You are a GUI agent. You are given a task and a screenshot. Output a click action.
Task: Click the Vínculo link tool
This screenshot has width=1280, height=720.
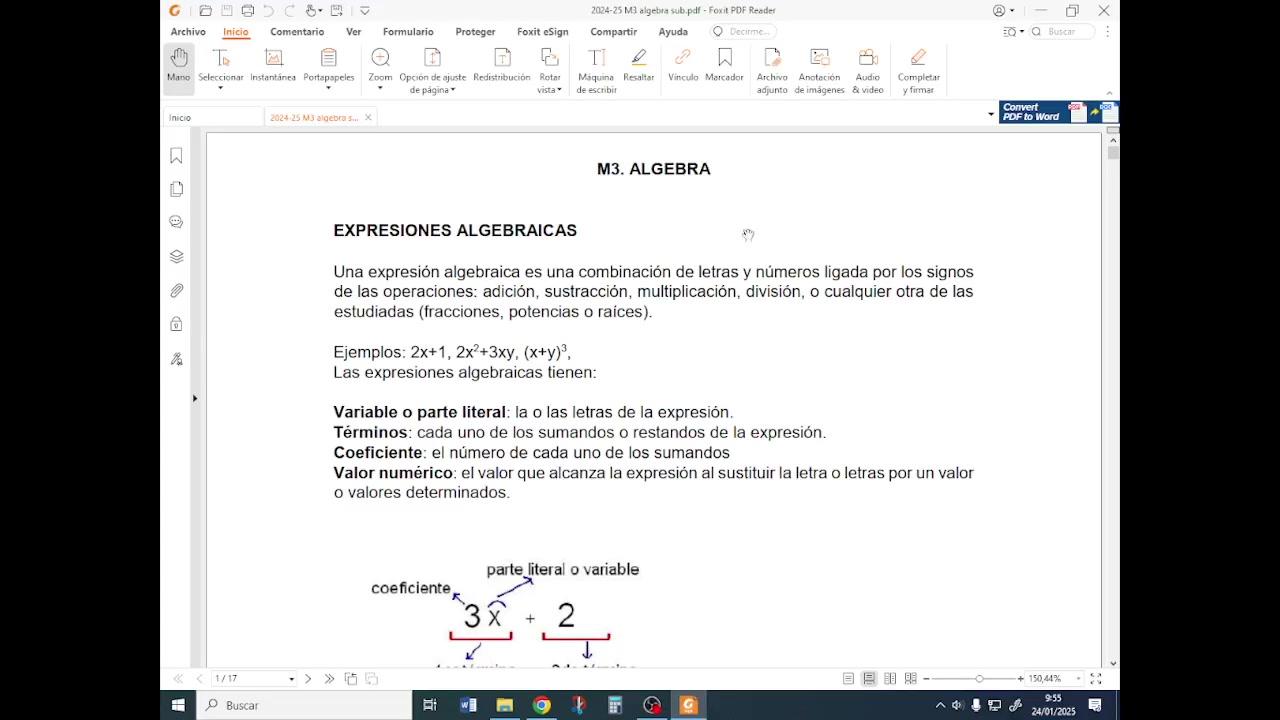point(683,65)
